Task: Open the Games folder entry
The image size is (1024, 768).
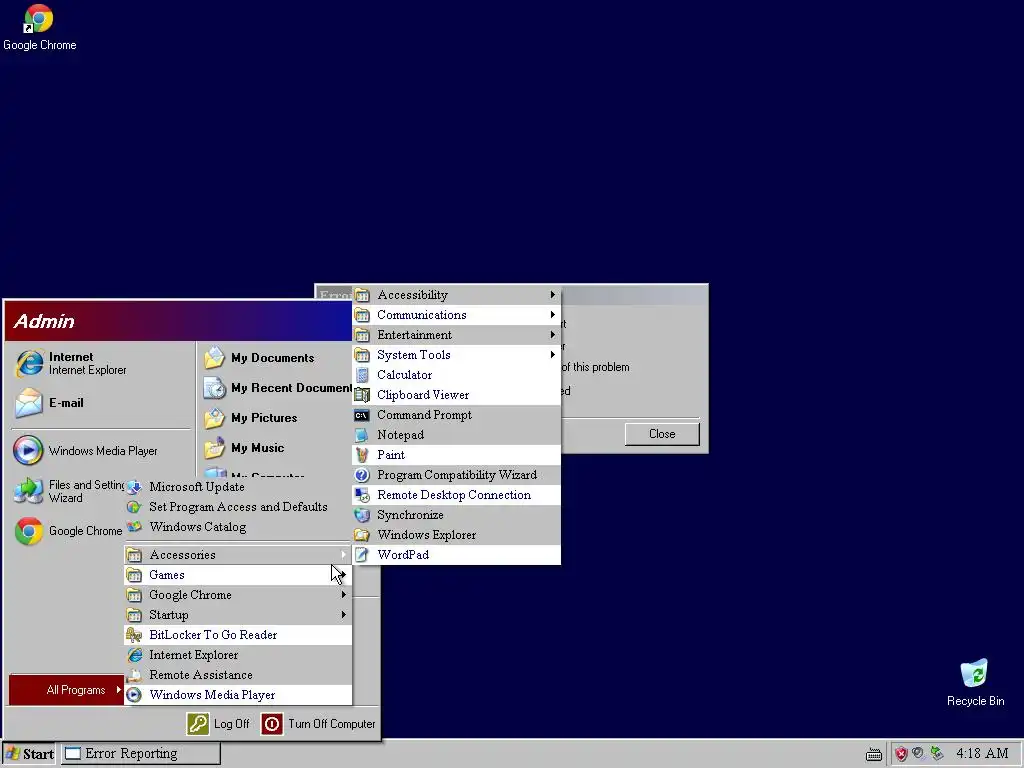Action: click(x=238, y=575)
